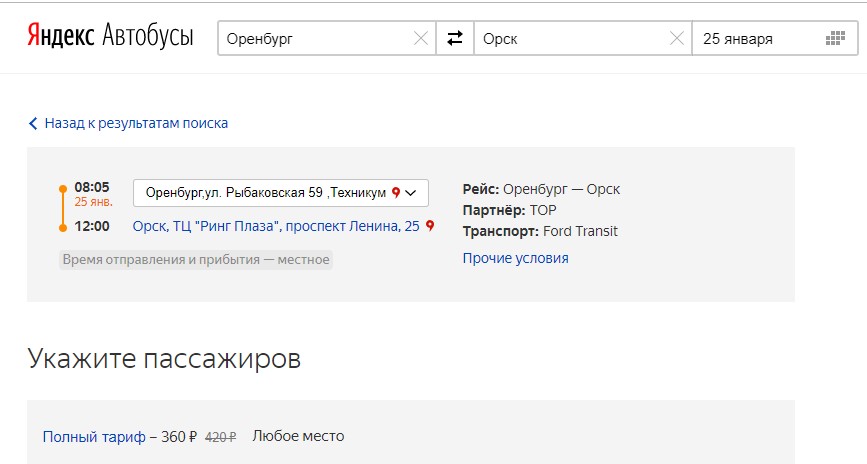The height and width of the screenshot is (464, 867).
Task: Open the 25 января date picker
Action: click(758, 39)
